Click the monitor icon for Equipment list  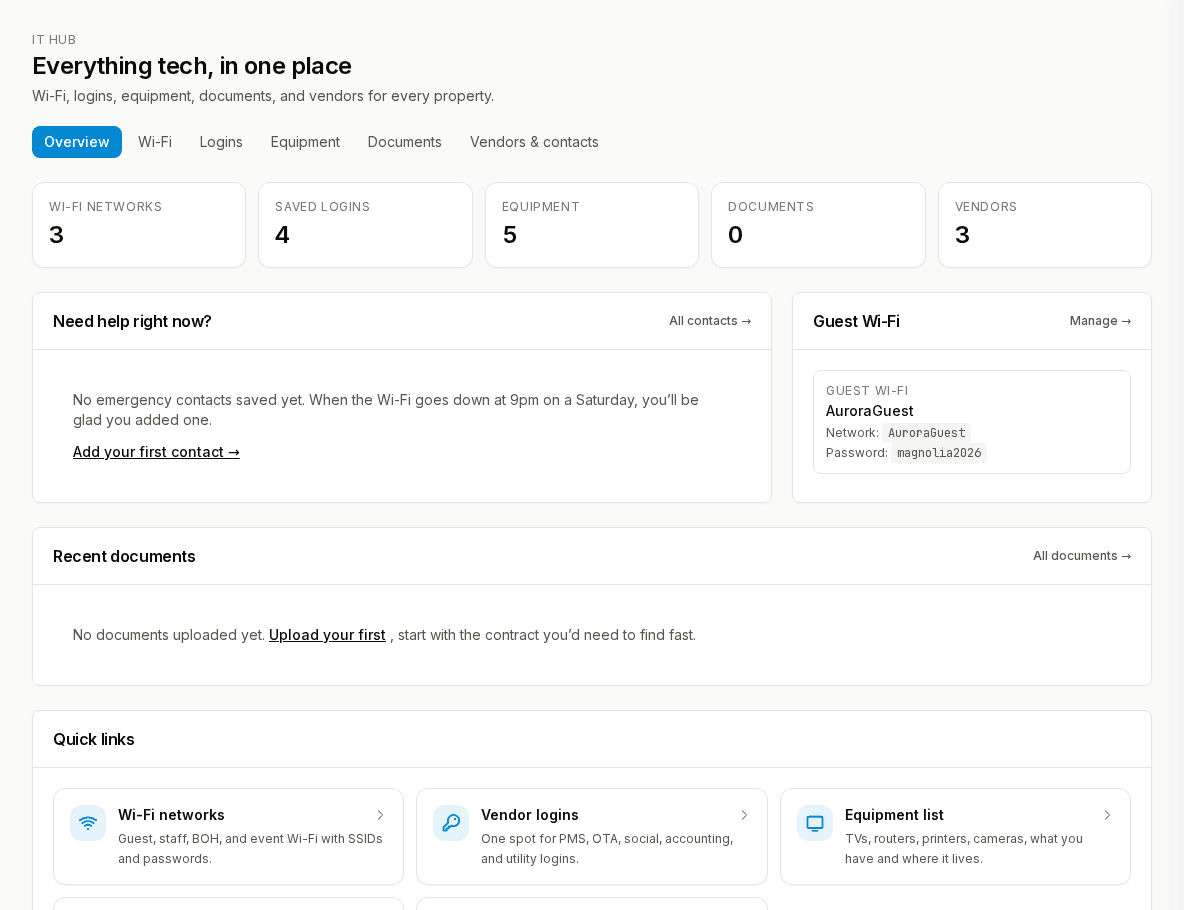coord(815,822)
